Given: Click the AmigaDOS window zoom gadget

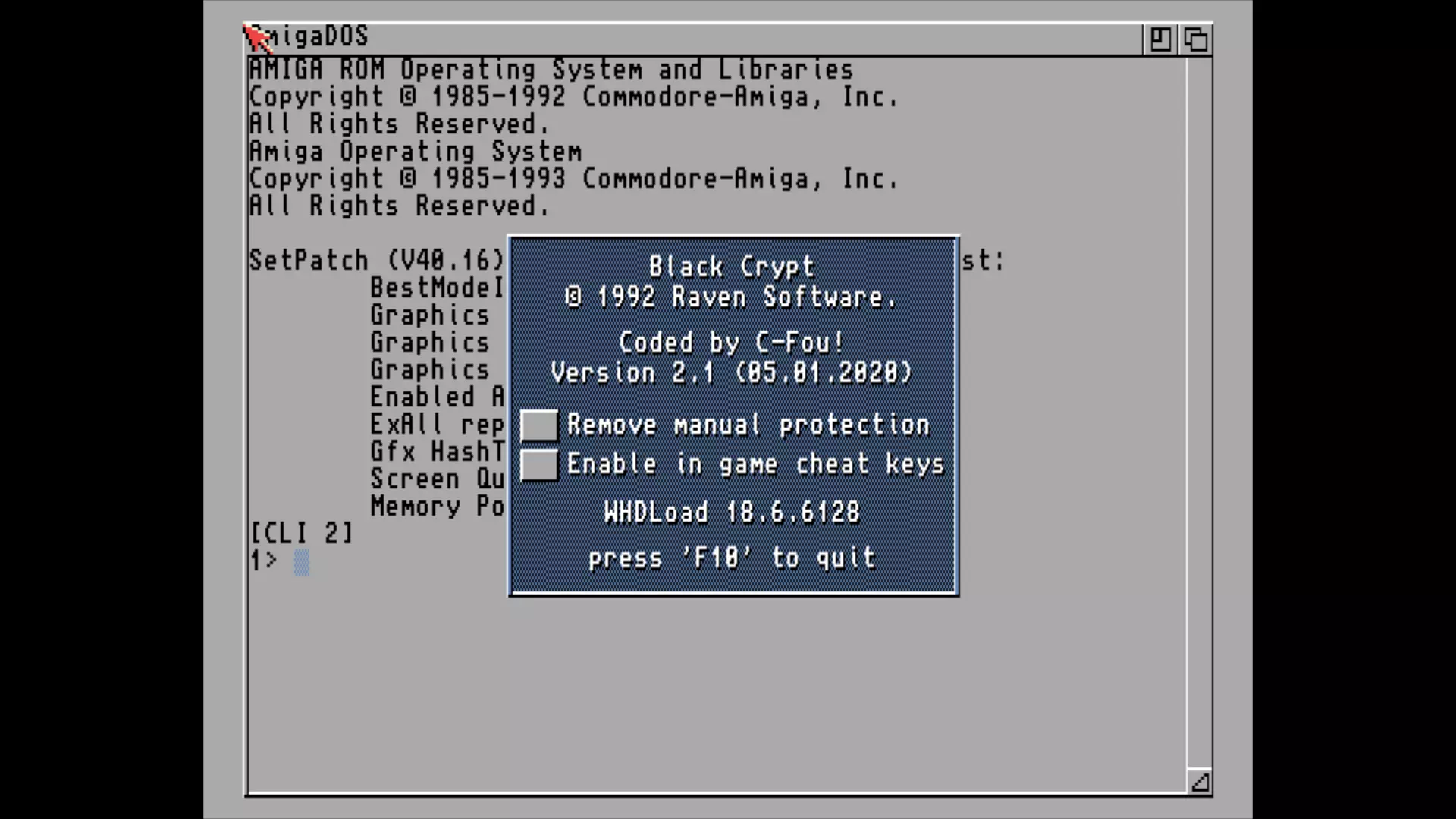Looking at the screenshot, I should tap(1159, 39).
